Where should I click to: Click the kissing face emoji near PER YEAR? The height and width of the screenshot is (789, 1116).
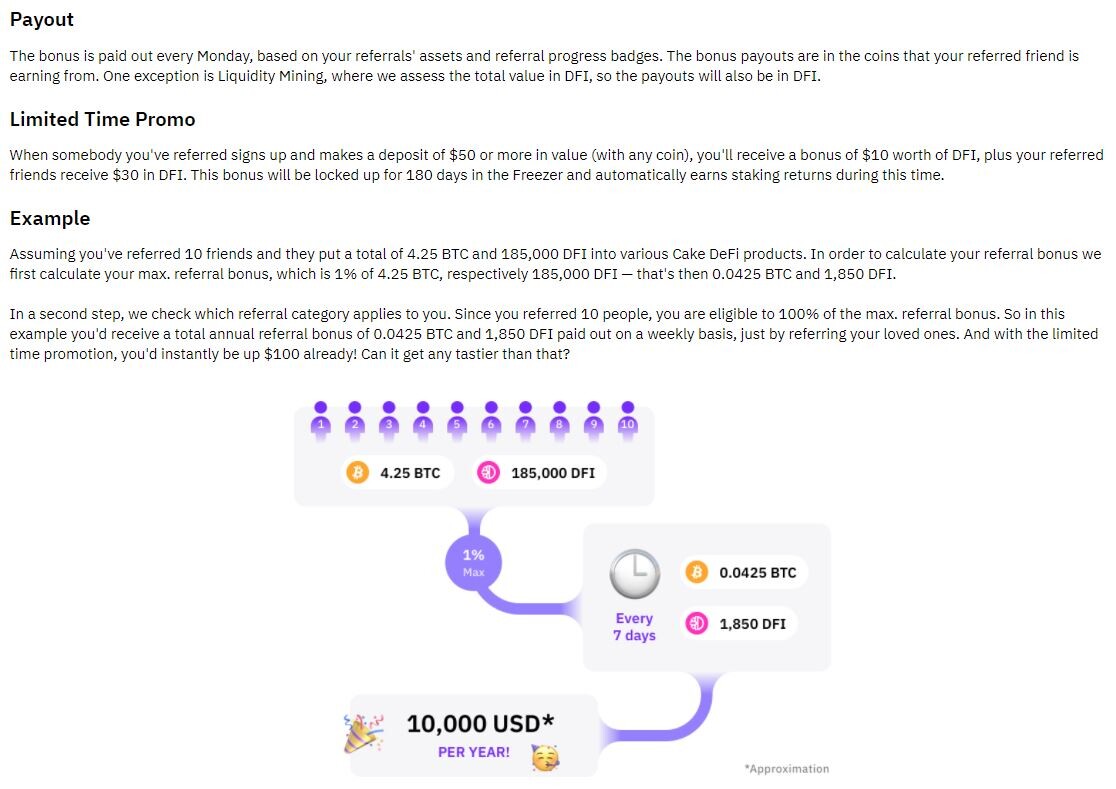545,757
